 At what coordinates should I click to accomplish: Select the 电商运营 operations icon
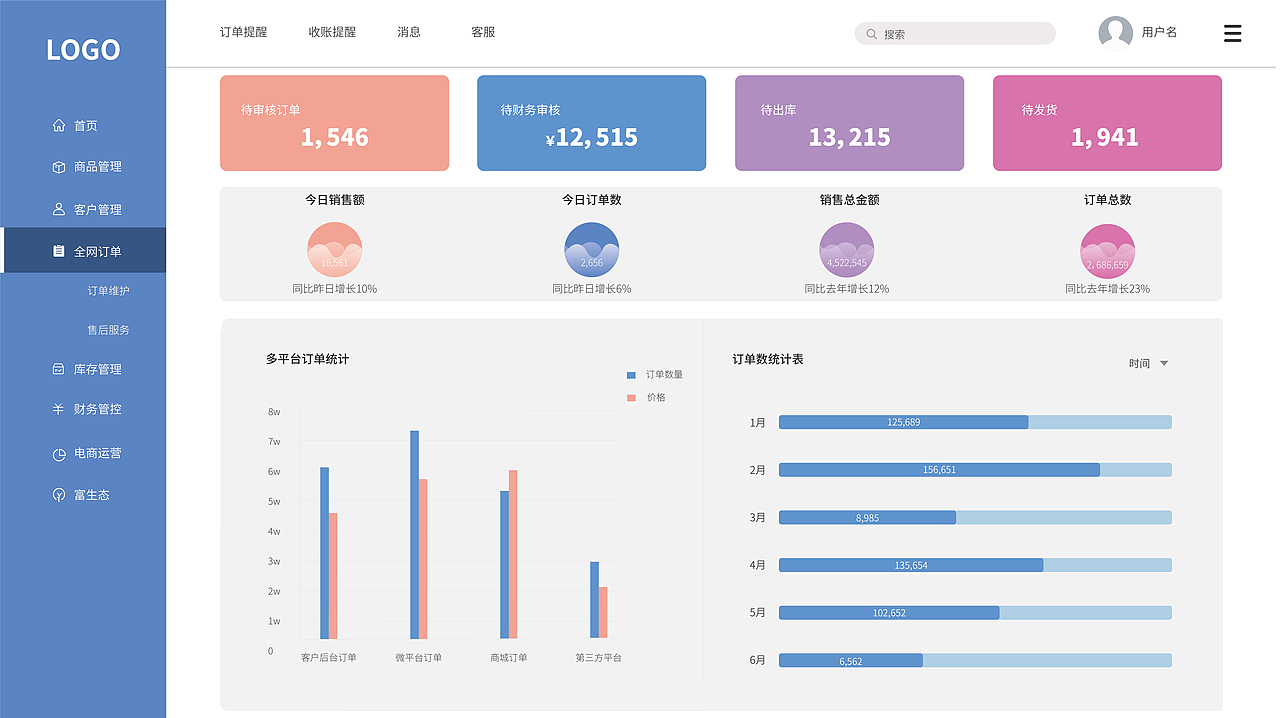coord(61,453)
